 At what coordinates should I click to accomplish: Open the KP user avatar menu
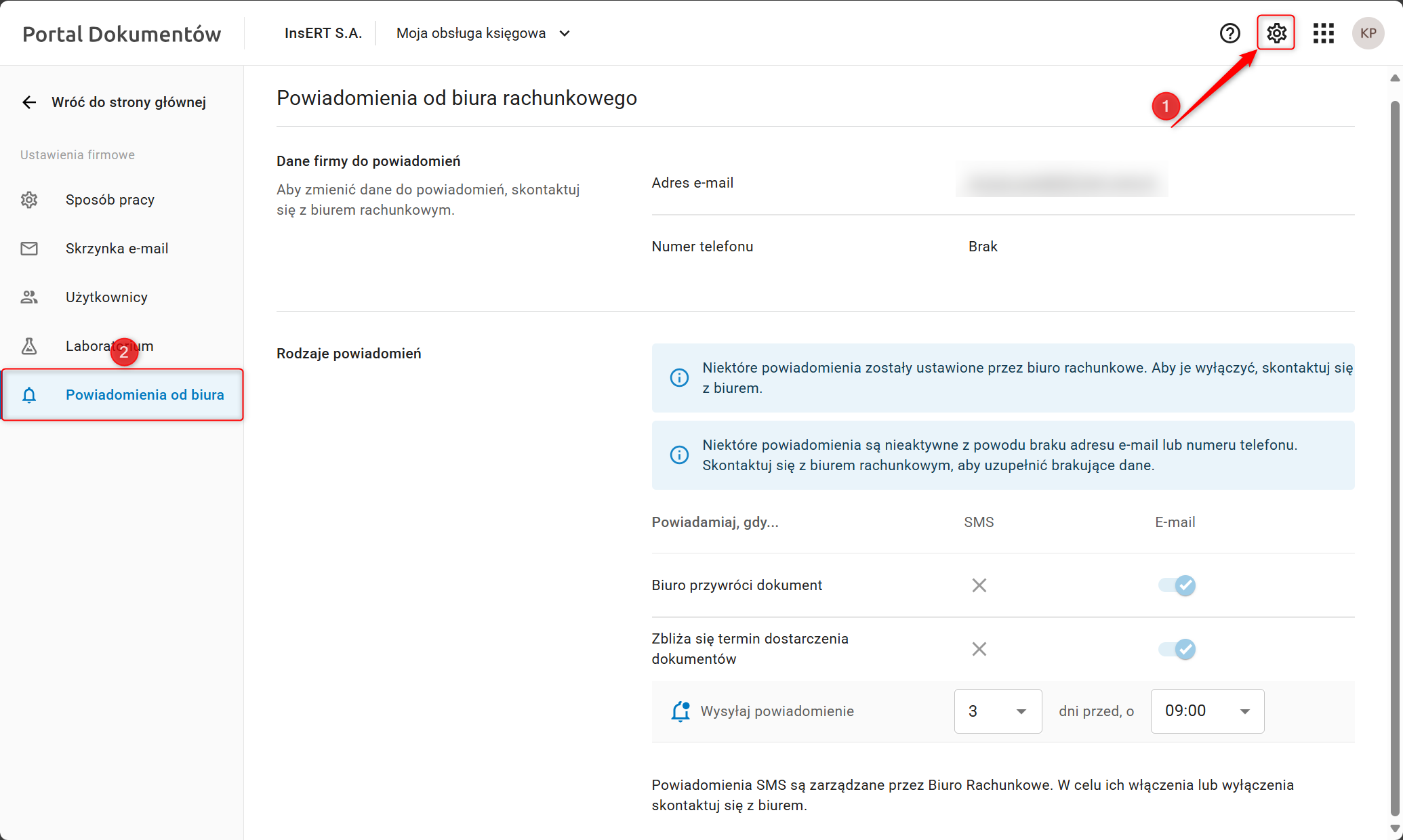coord(1368,33)
